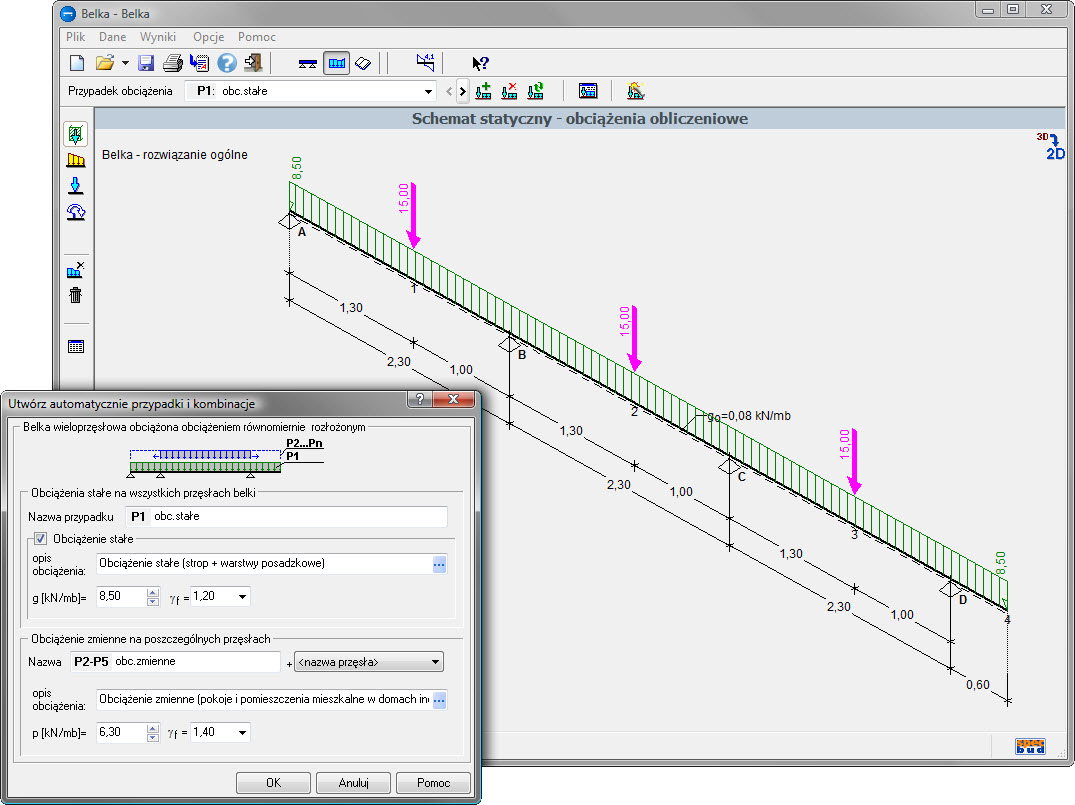The image size is (1075, 805).
Task: Increase g [kN/mb] value with spinner up arrow
Action: tap(153, 592)
